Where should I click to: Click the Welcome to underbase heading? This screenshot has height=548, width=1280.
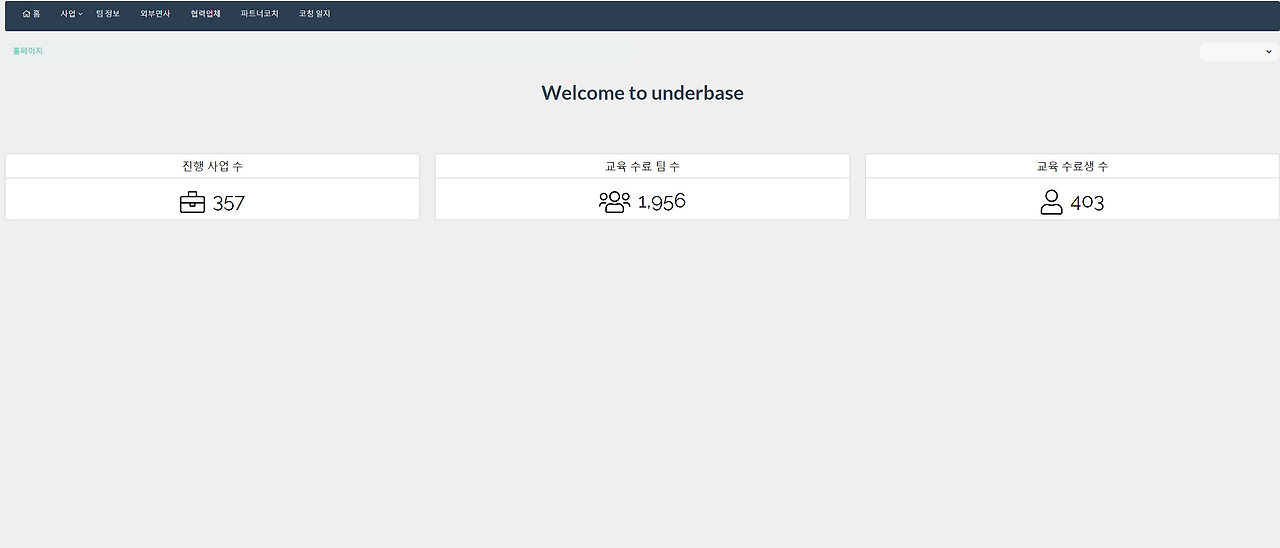click(x=642, y=93)
